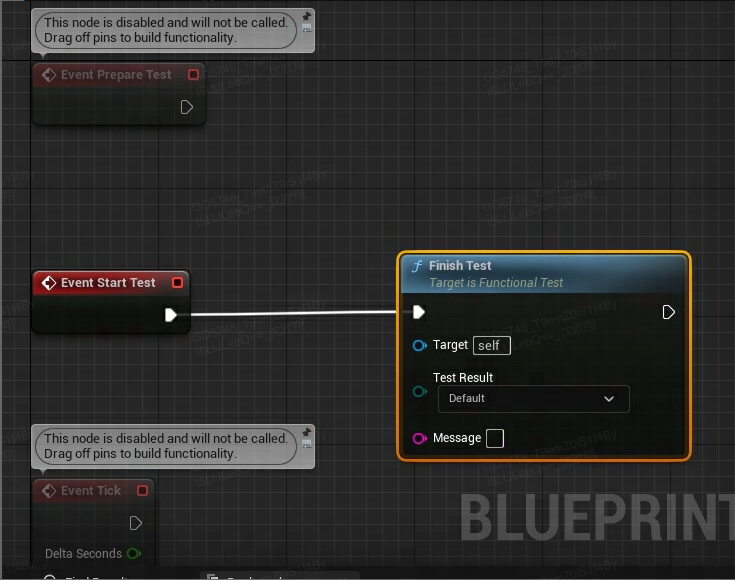Click Event Start Test execution output pin
735x580 pixels.
(171, 315)
